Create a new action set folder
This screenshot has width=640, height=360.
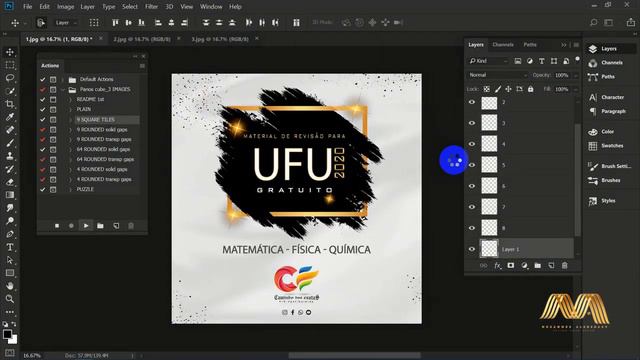click(100, 226)
